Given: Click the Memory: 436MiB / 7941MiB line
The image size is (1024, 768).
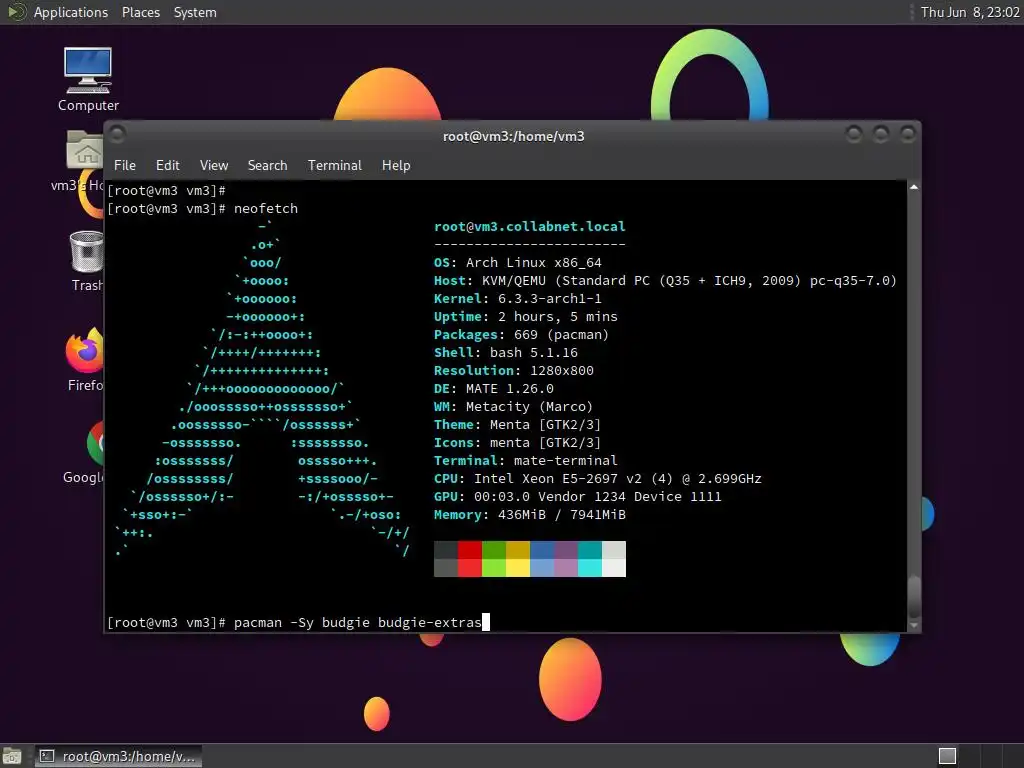Looking at the screenshot, I should coord(530,515).
